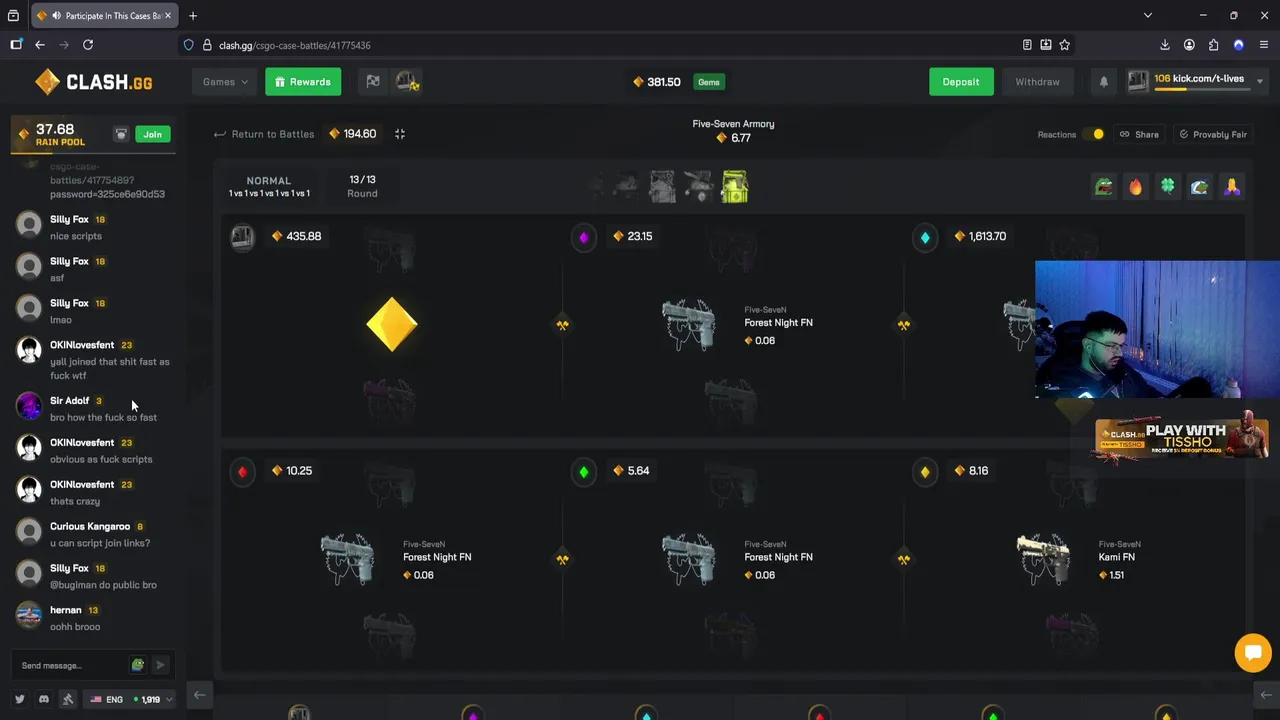Send the fire emoji reaction
Screen dimensions: 1280x720
click(1135, 187)
